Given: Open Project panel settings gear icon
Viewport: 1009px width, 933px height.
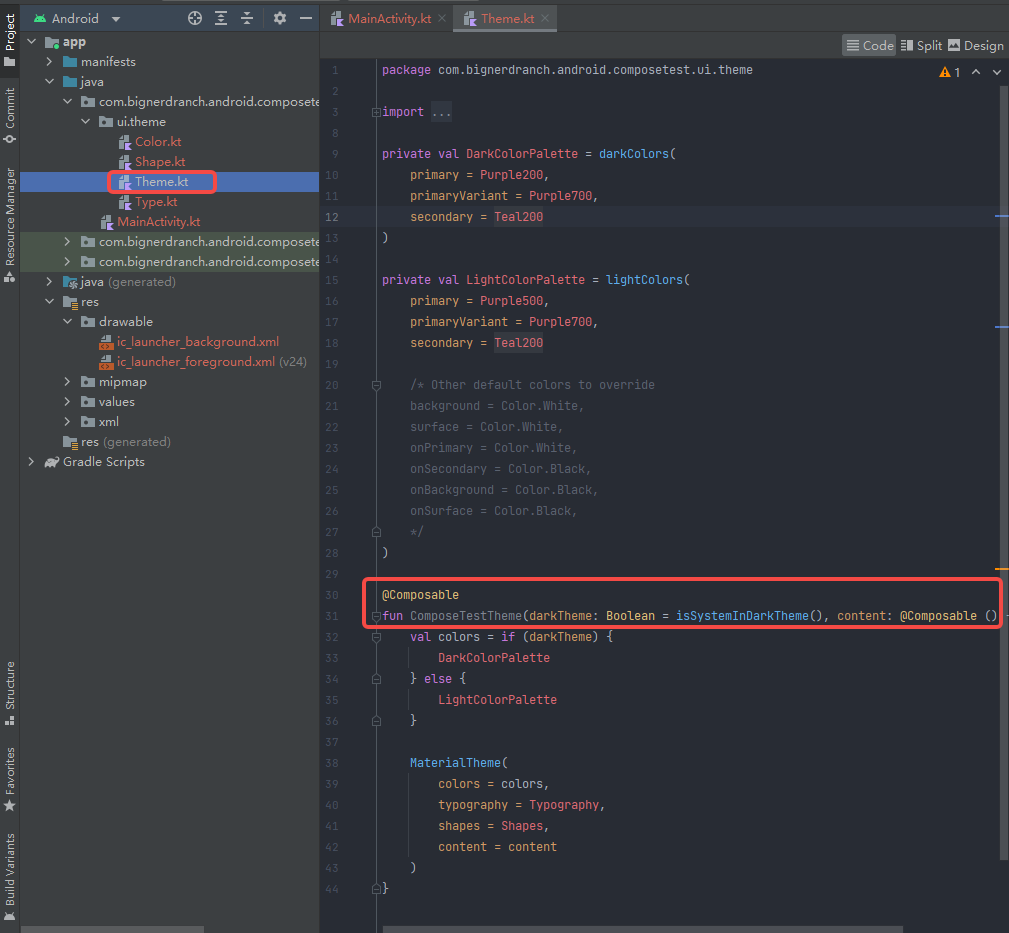Looking at the screenshot, I should tap(280, 18).
